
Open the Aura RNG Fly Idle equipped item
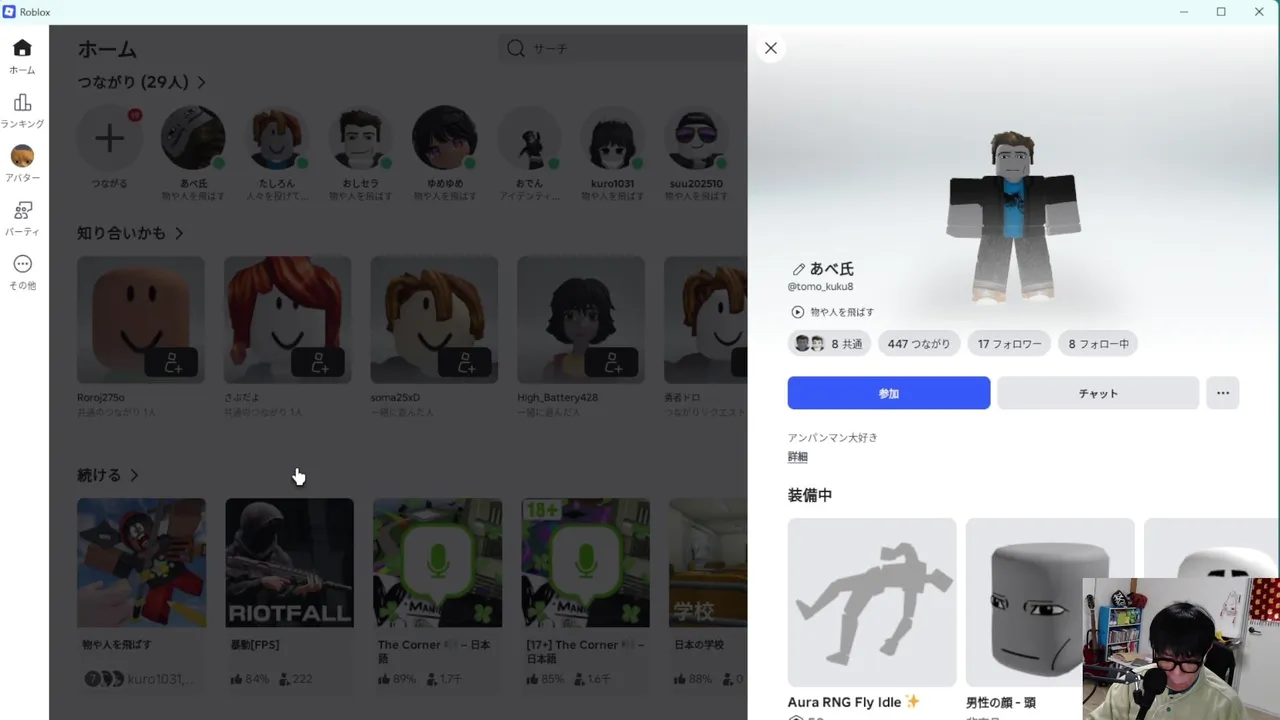[x=872, y=602]
